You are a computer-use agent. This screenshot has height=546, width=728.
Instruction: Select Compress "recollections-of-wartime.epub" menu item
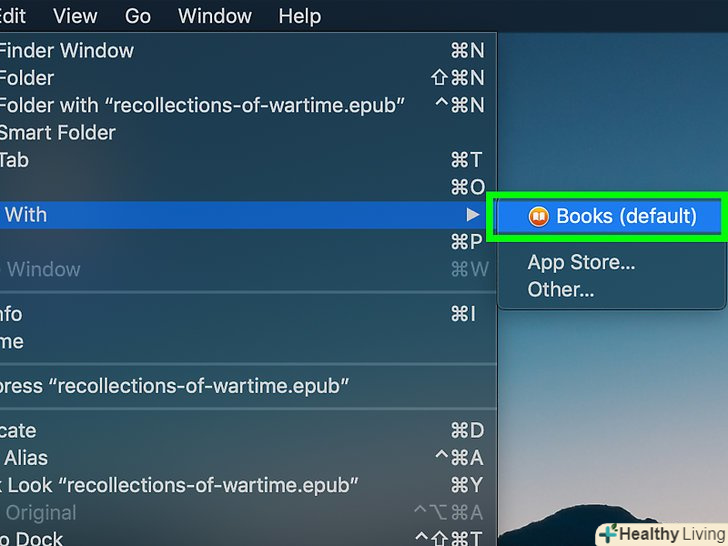pos(175,386)
